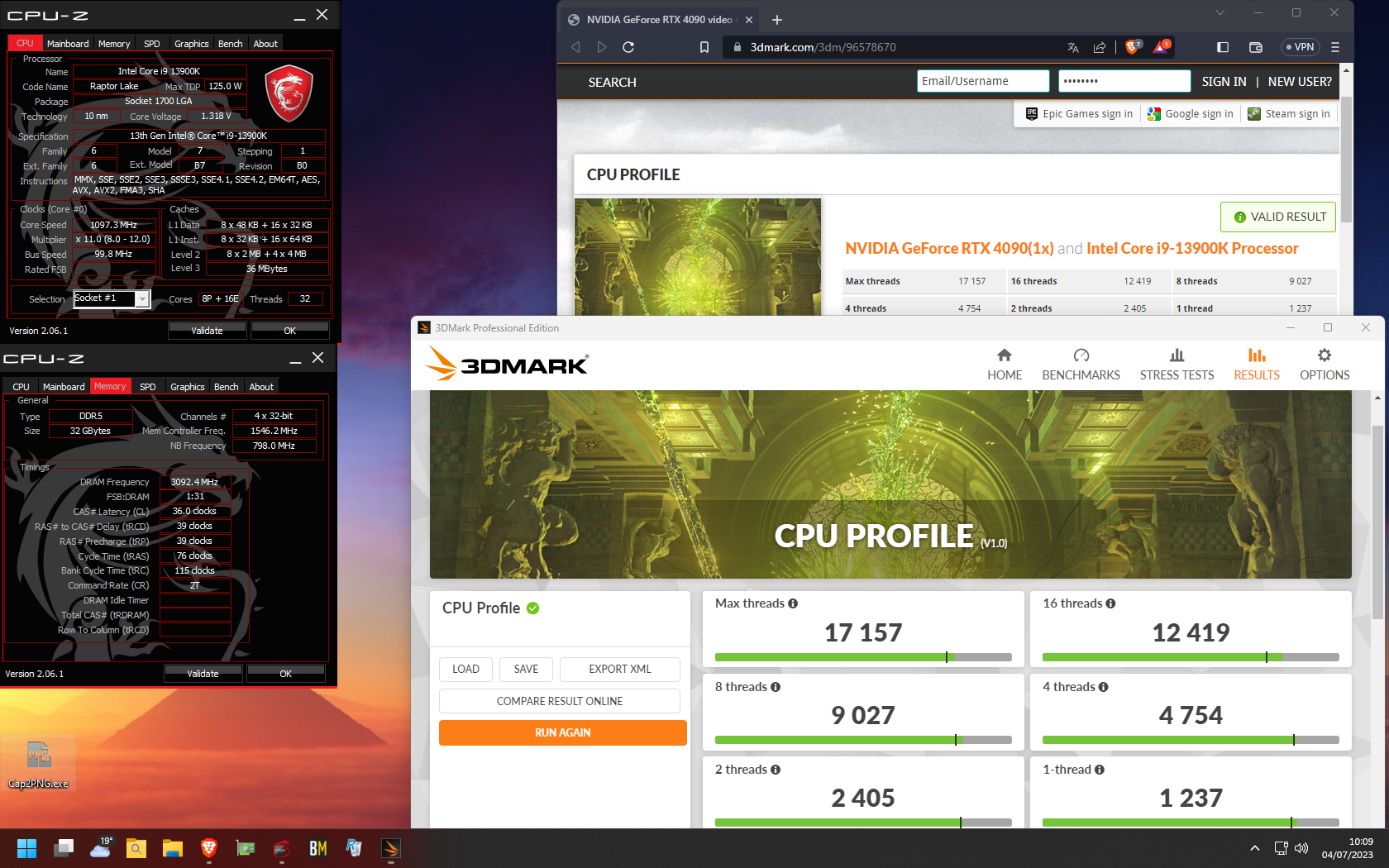This screenshot has height=868, width=1389.
Task: Click Epic Games sign in
Action: click(1080, 114)
